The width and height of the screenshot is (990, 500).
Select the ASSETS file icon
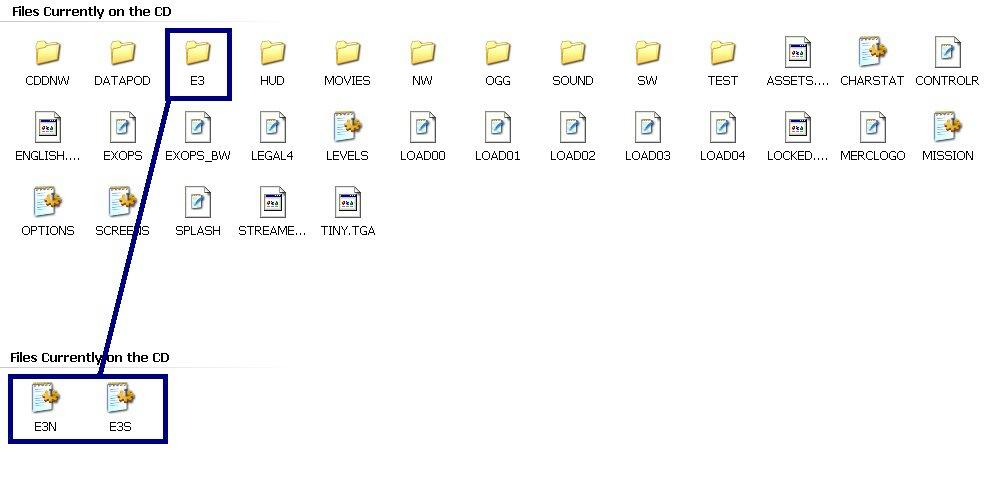pyautogui.click(x=798, y=52)
